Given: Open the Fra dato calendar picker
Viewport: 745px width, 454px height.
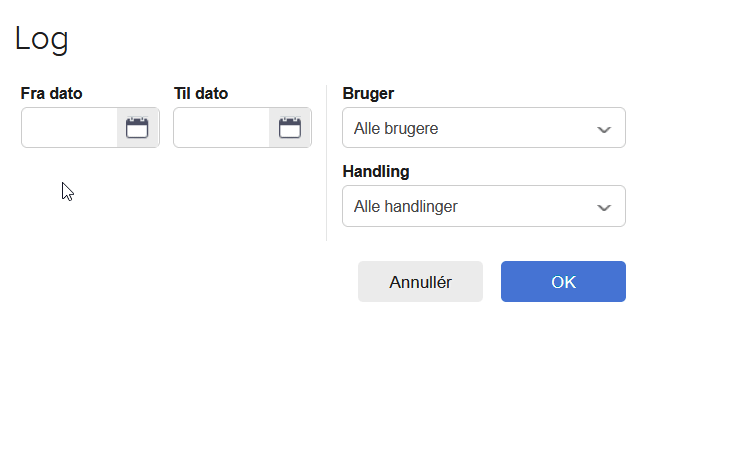Looking at the screenshot, I should coord(137,128).
